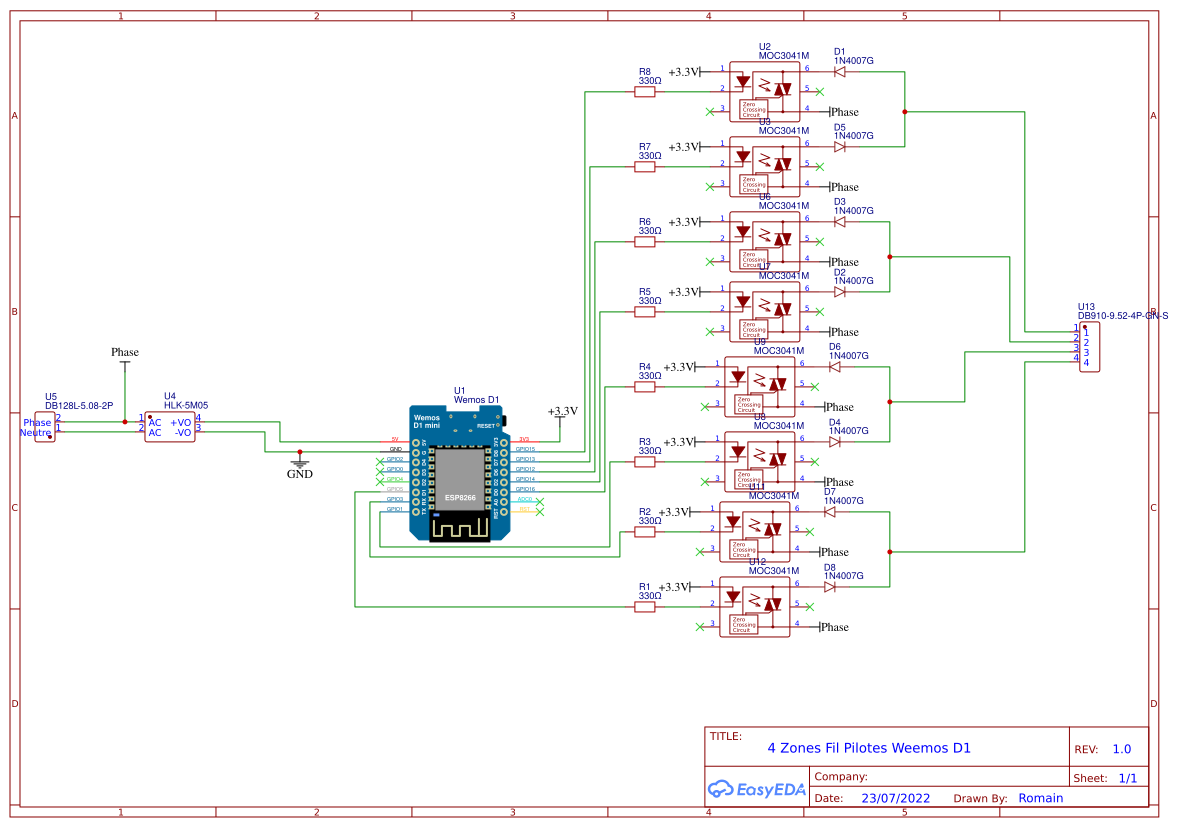
Task: Select the diode symbol under D2 label
Action: (x=840, y=292)
